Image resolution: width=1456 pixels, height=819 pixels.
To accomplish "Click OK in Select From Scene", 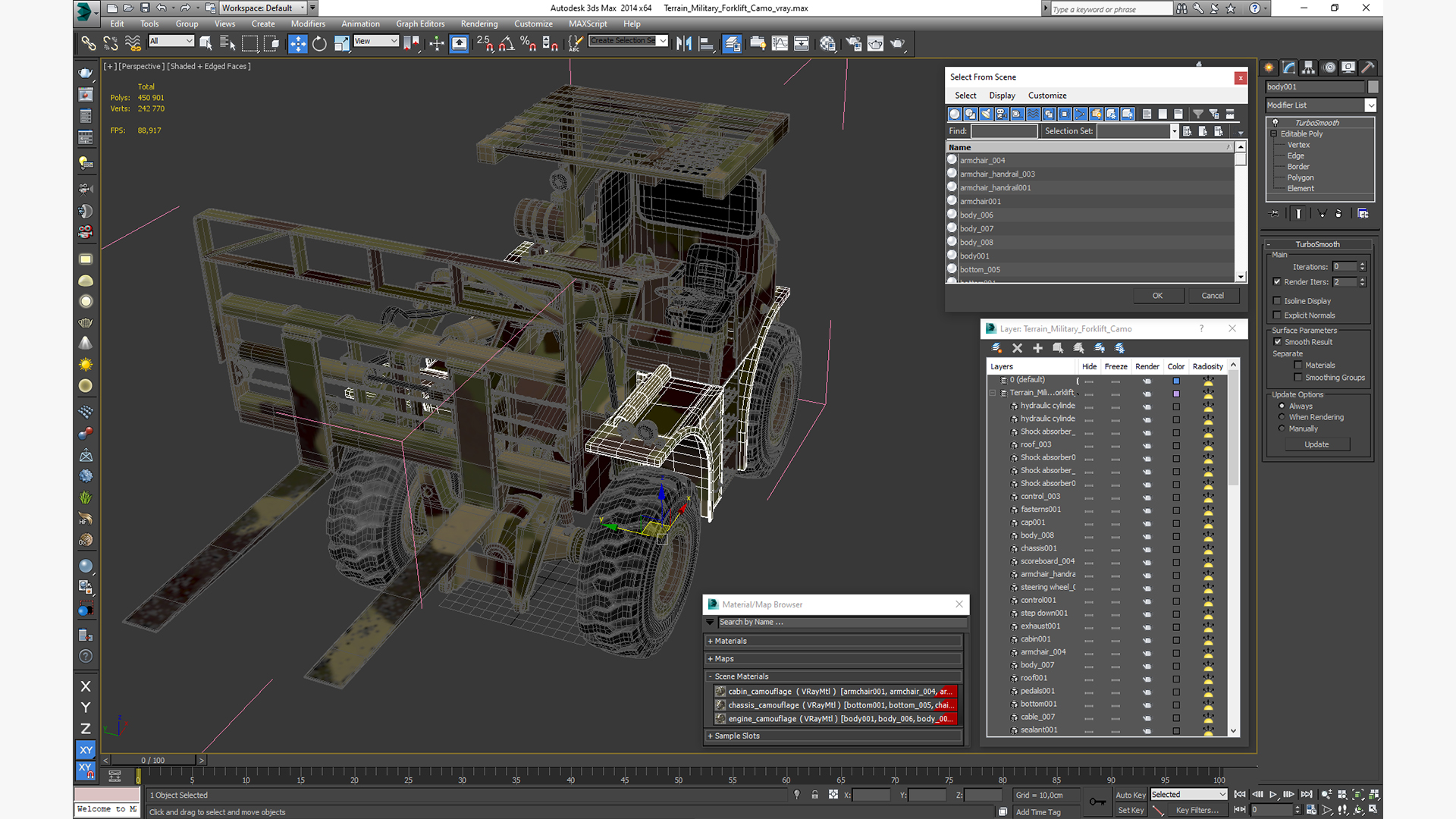I will 1157,296.
